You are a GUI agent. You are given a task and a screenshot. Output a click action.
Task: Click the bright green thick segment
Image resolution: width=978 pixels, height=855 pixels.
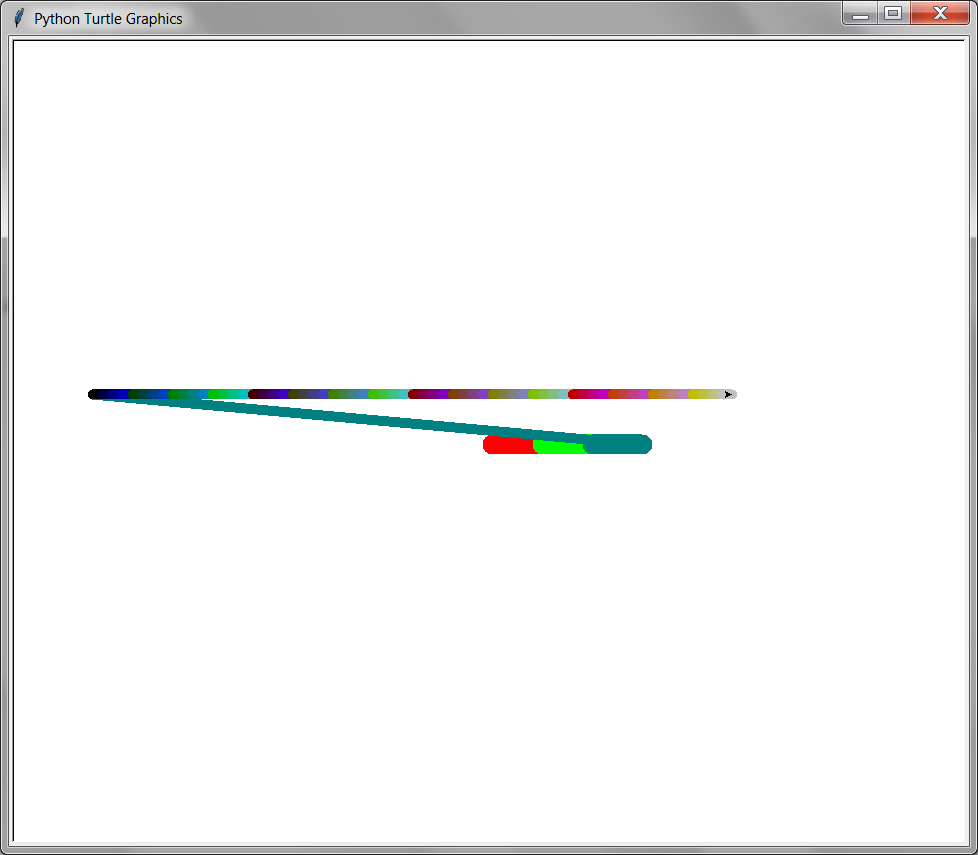tap(557, 446)
